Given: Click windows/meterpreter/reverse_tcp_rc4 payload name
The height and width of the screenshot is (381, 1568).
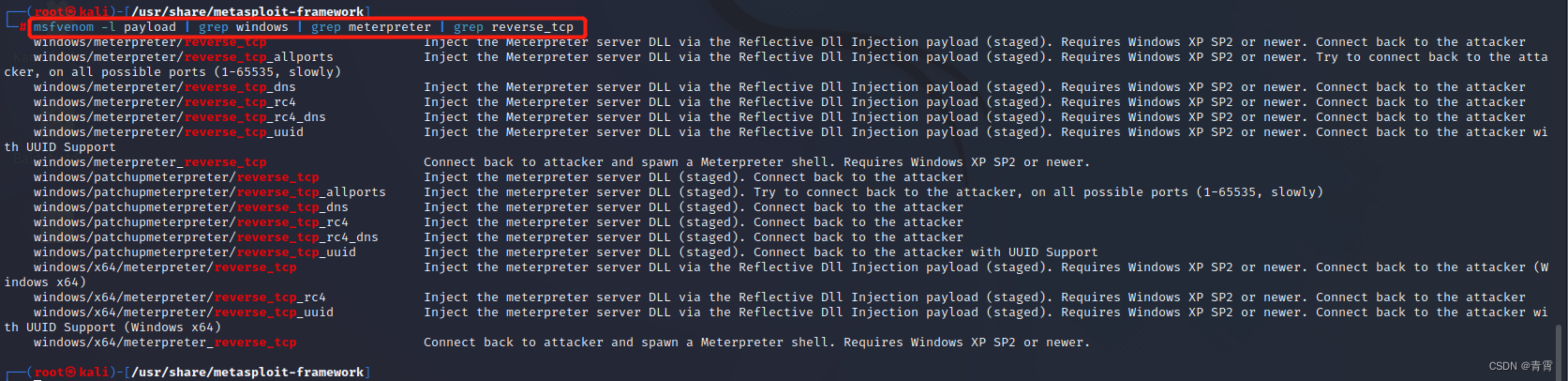Looking at the screenshot, I should pyautogui.click(x=165, y=102).
